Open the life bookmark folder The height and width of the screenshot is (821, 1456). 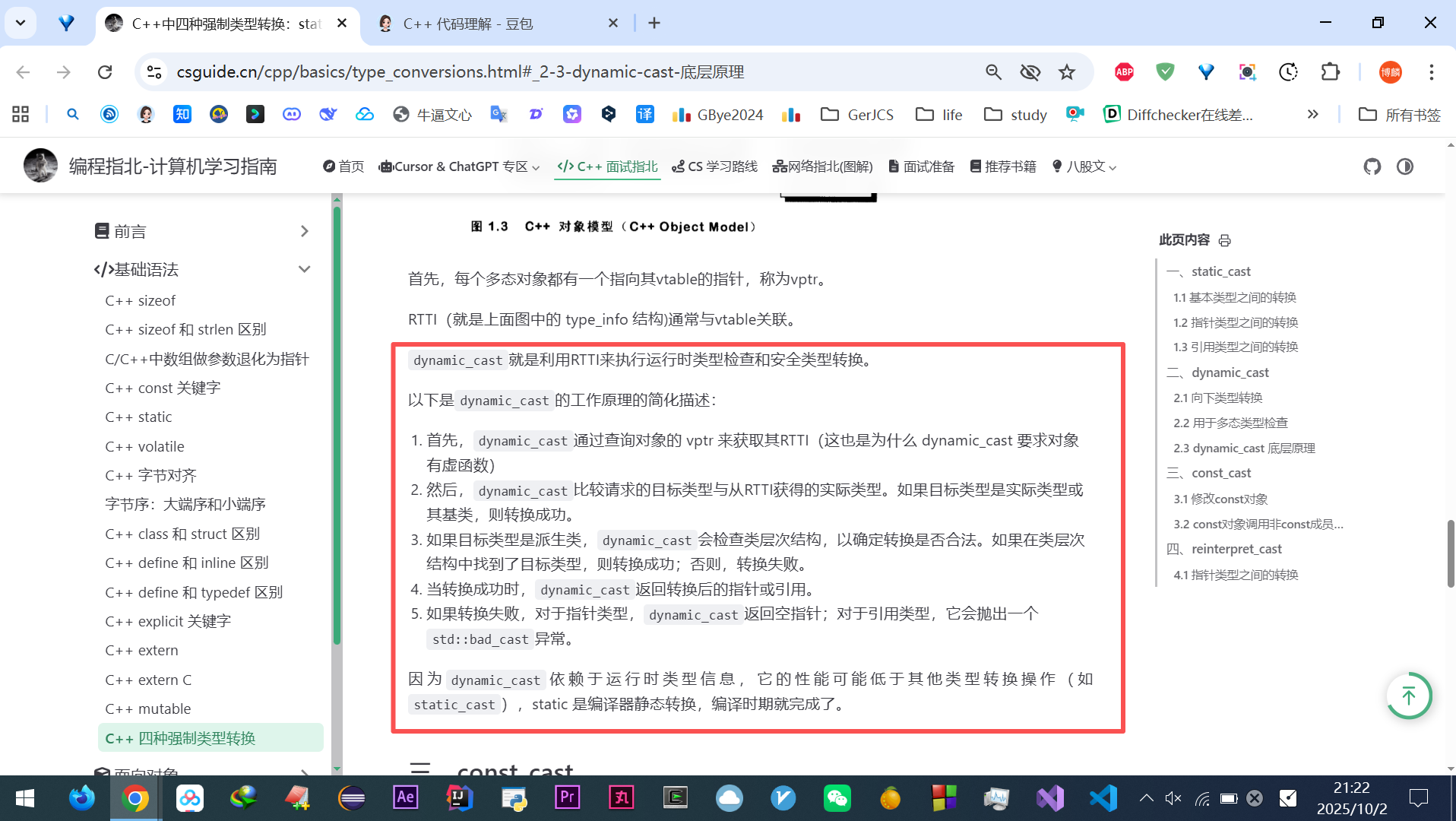[938, 114]
